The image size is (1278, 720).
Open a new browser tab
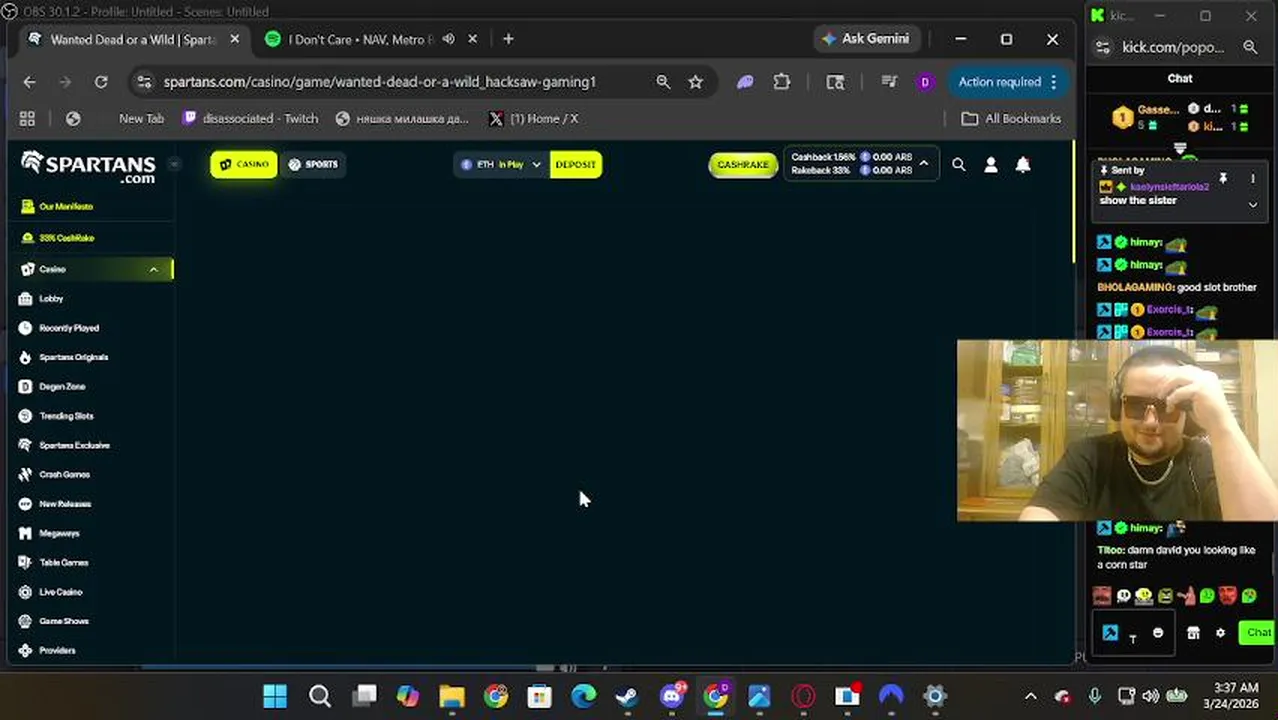click(x=508, y=39)
